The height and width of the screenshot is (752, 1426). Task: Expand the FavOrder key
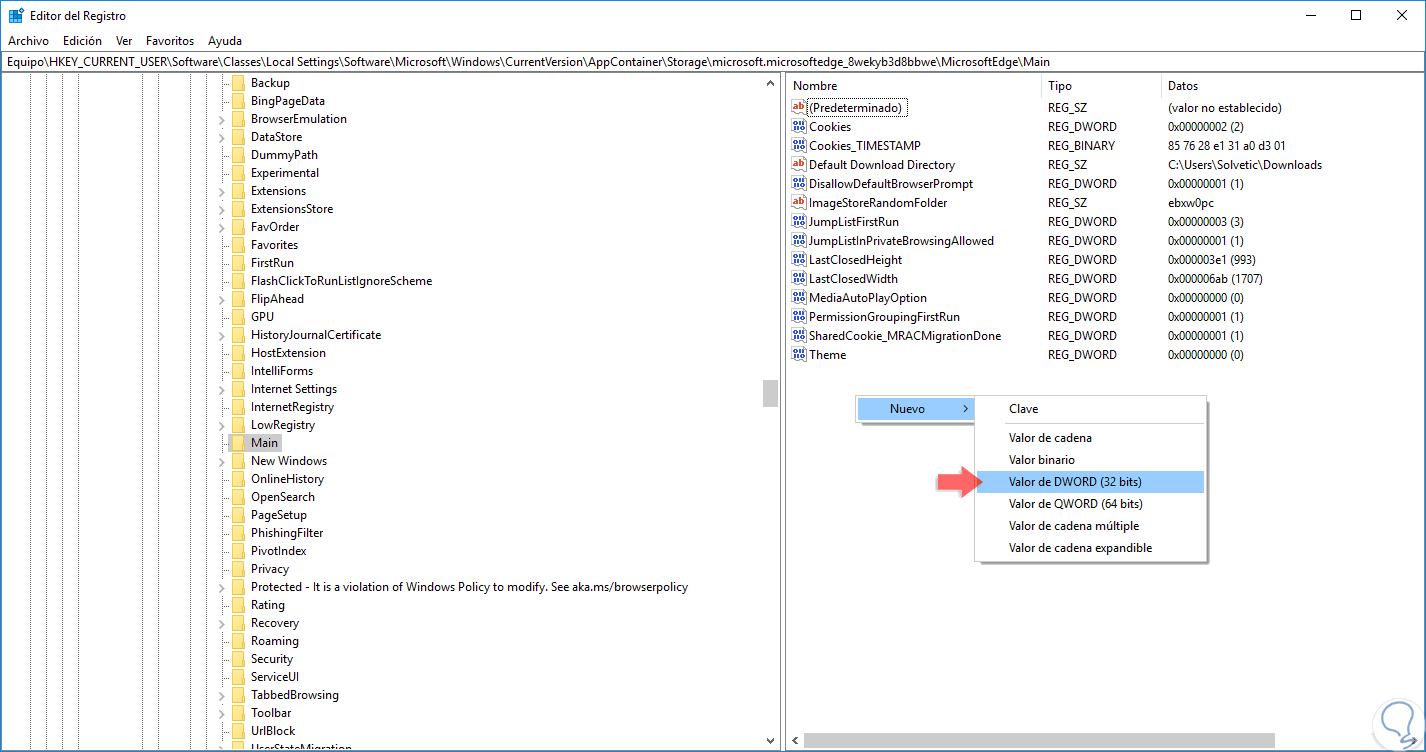pos(222,227)
